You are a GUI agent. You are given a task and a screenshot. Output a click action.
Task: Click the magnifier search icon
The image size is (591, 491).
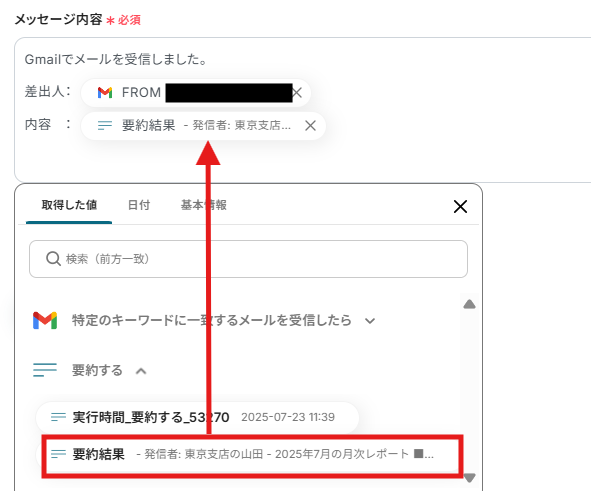coord(53,259)
